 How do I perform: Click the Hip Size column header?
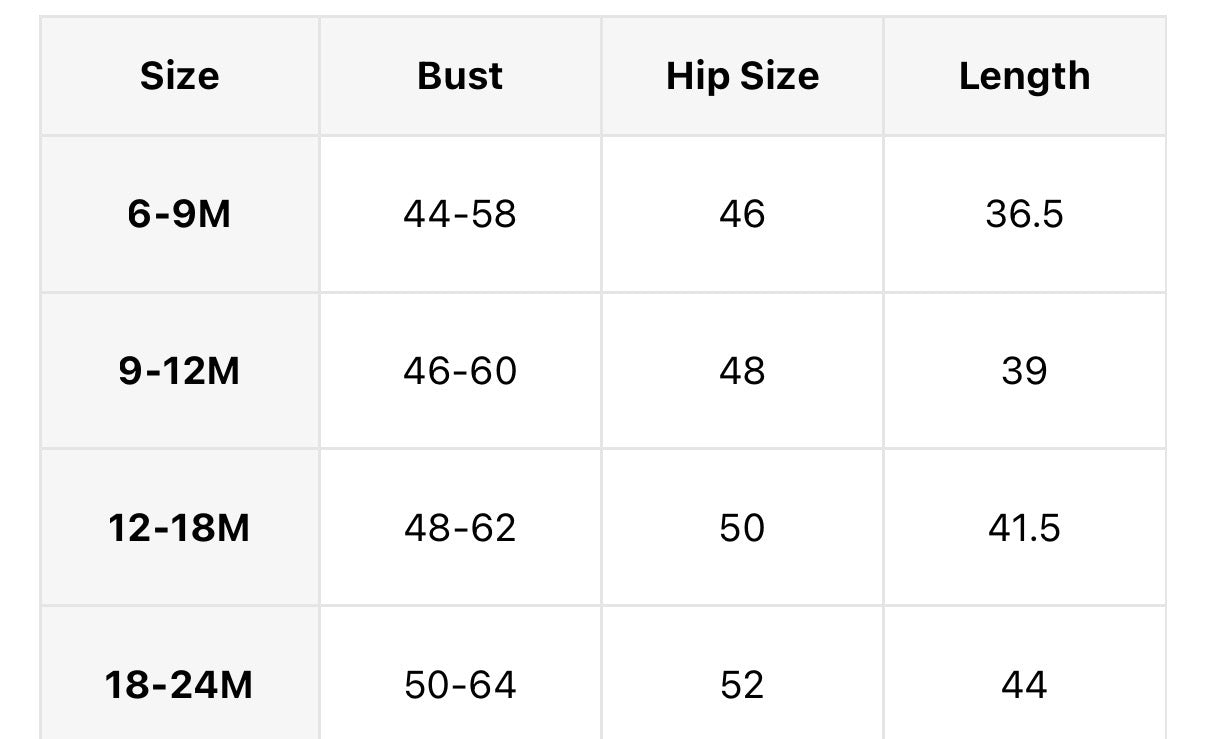[x=742, y=76]
